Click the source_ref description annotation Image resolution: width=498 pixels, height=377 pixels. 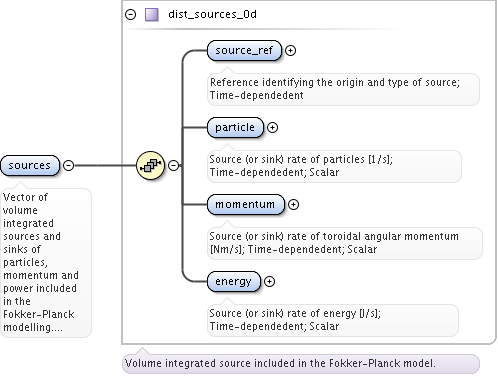point(343,89)
